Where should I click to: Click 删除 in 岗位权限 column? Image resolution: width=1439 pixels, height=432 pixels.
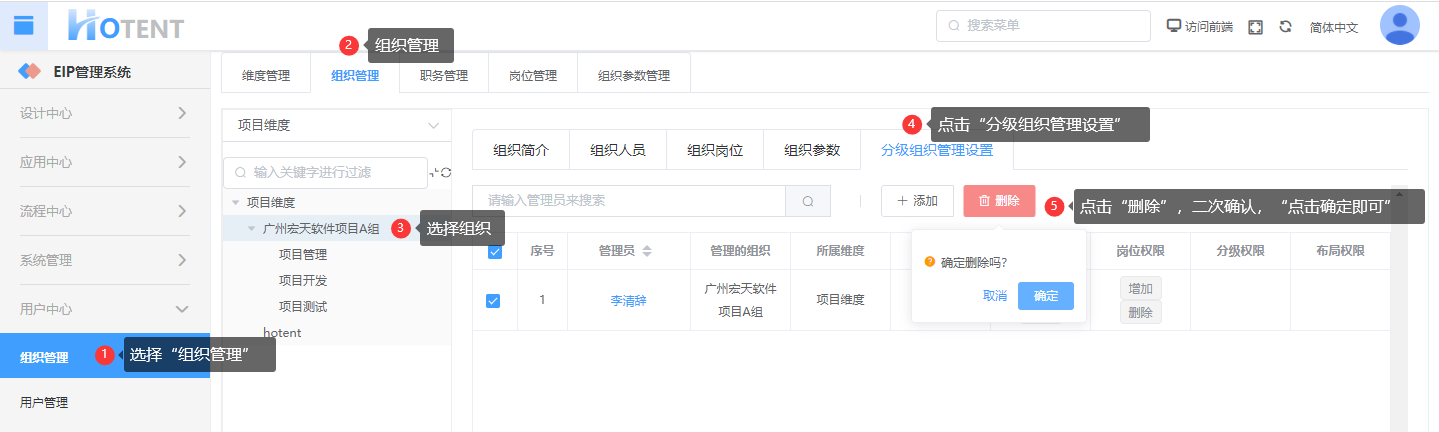(1140, 312)
